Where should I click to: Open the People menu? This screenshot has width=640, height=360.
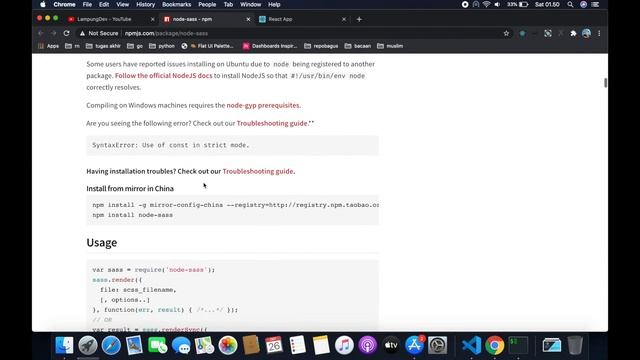click(x=207, y=4)
